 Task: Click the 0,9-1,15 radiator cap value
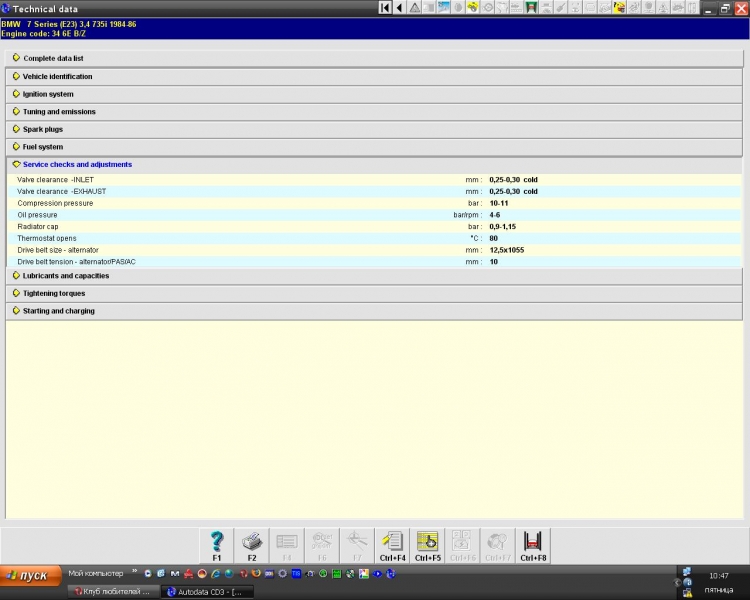click(x=502, y=227)
